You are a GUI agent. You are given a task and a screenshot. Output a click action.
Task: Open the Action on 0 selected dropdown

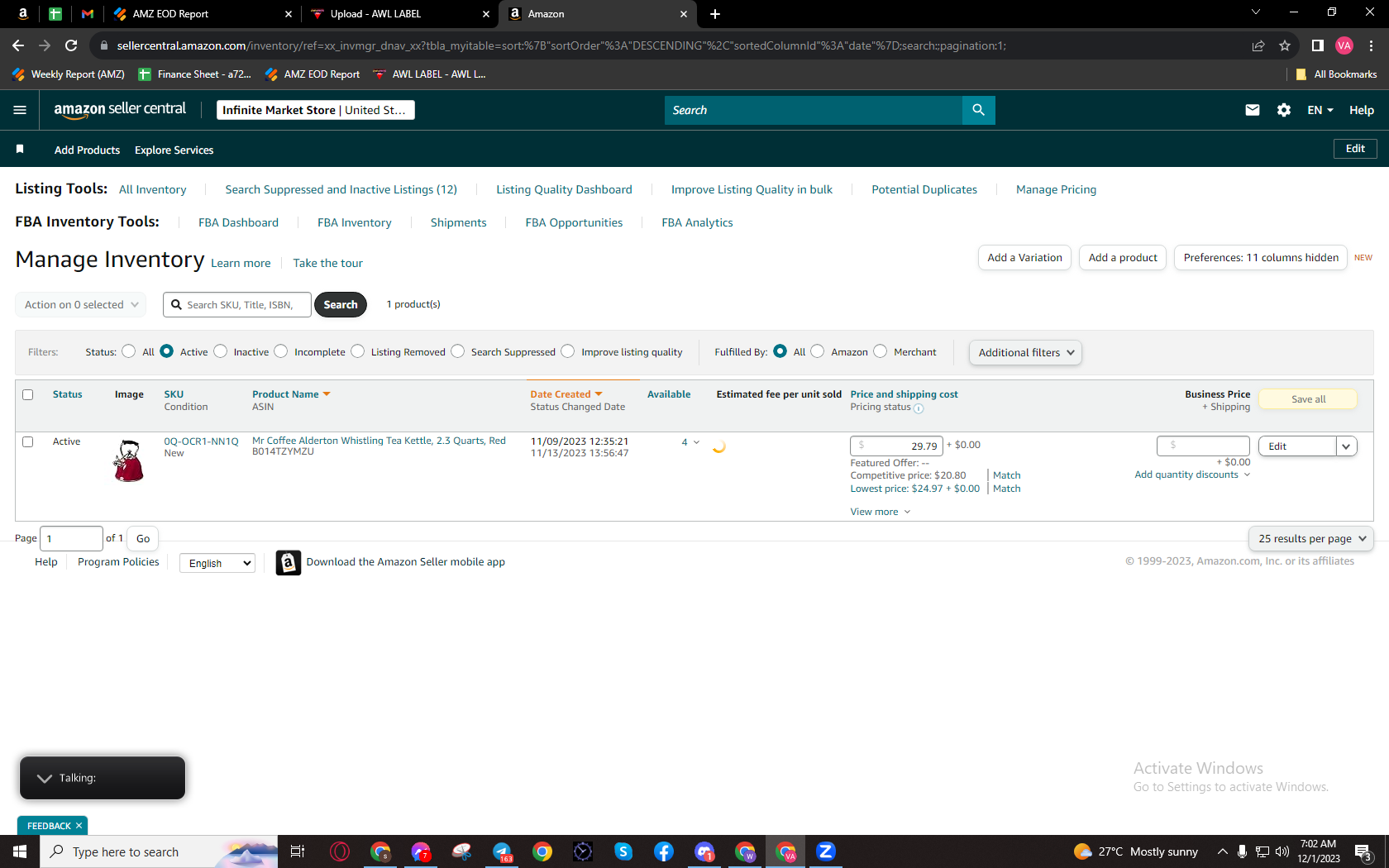[81, 305]
